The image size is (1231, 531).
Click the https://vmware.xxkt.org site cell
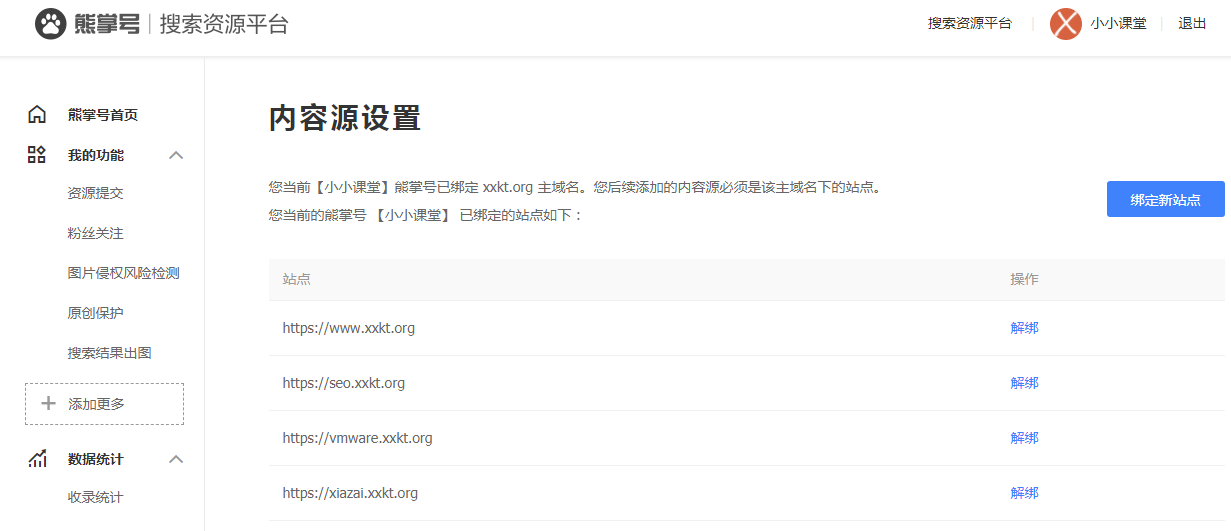(358, 438)
